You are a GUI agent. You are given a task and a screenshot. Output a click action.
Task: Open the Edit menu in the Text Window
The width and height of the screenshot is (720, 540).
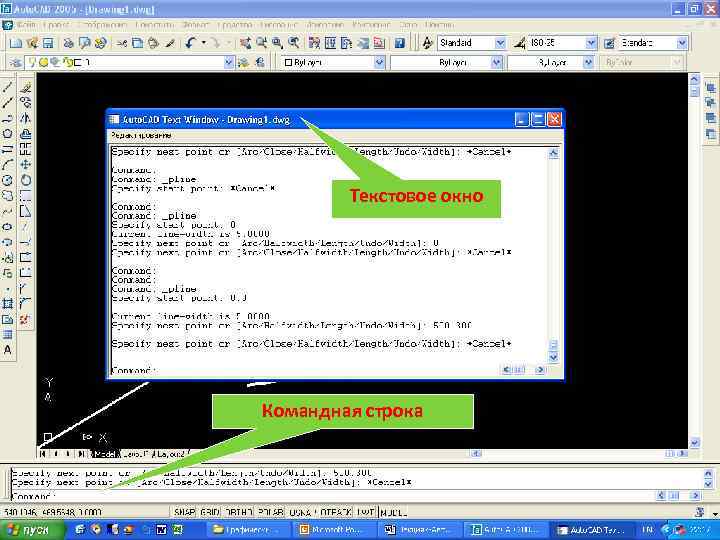141,135
